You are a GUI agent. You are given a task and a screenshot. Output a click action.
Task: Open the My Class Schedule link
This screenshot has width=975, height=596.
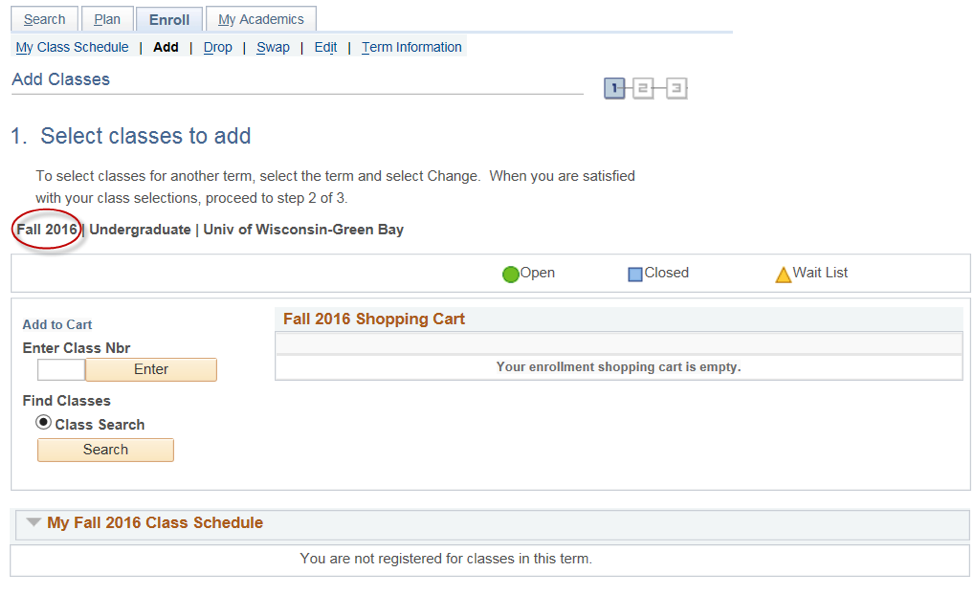[72, 47]
